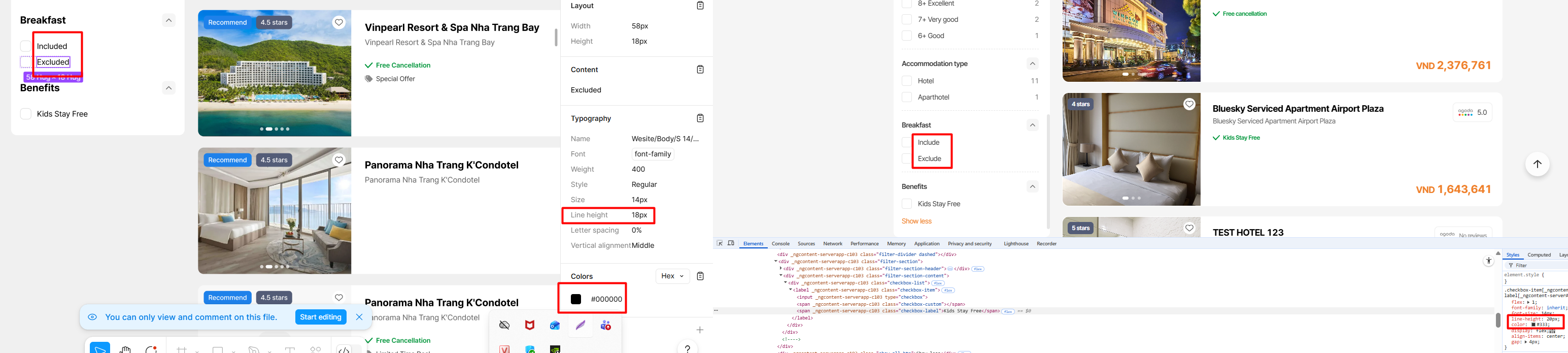The image size is (1568, 353).
Task: Toggle DevTools device toolbar icon
Action: 731,243
